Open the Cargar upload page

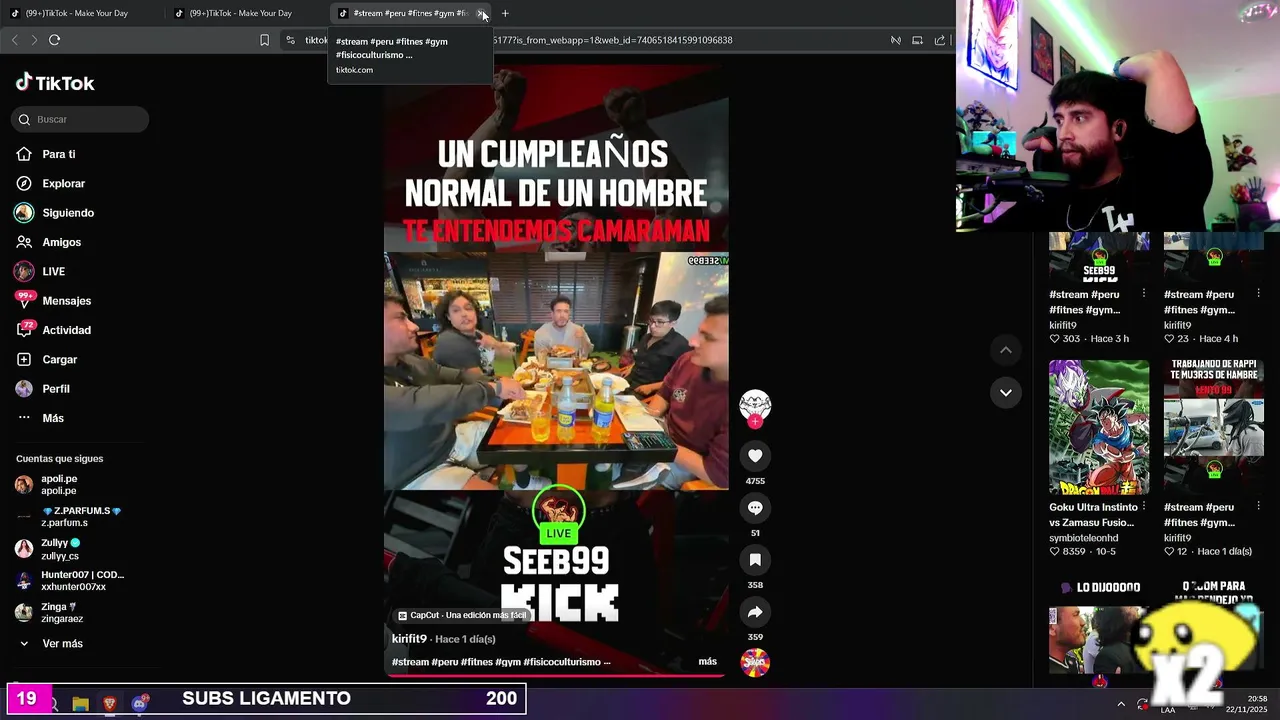(x=46, y=359)
